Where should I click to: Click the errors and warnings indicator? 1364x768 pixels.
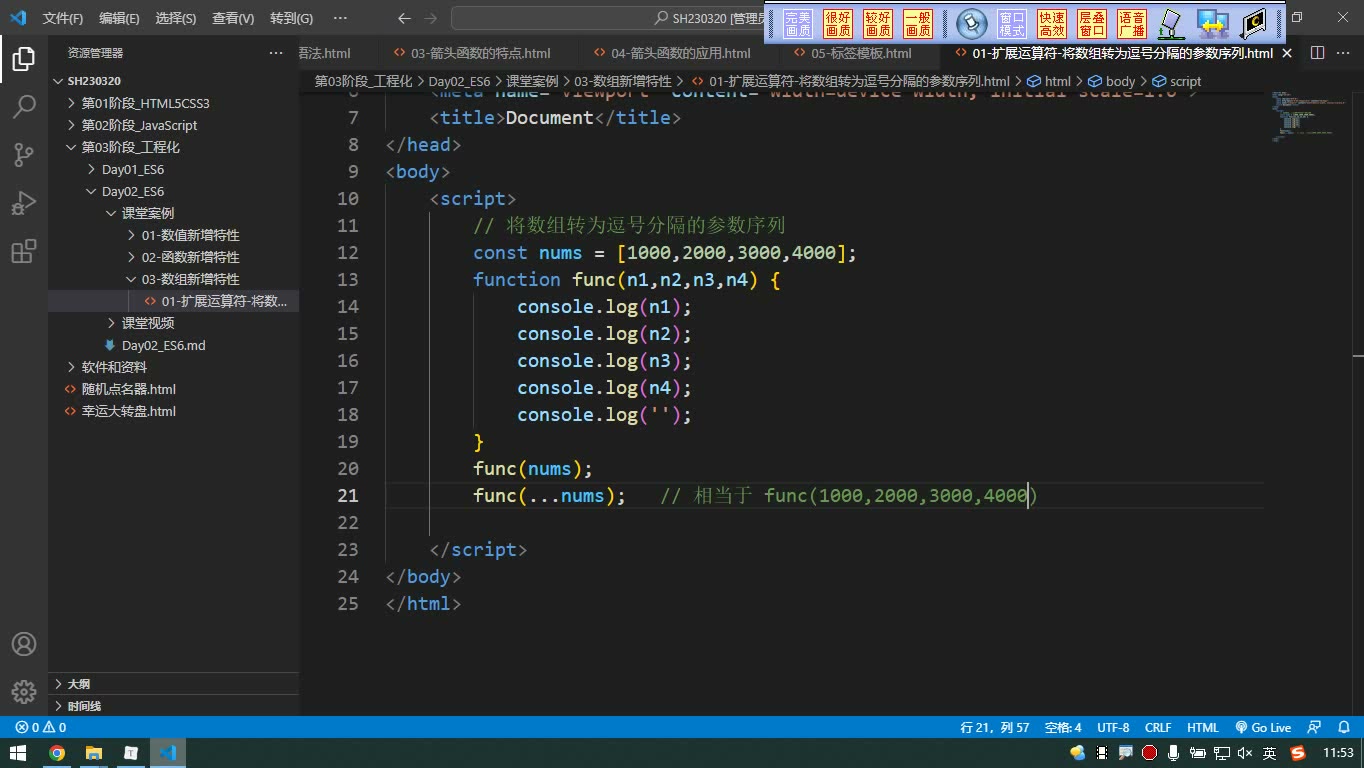pyautogui.click(x=41, y=728)
